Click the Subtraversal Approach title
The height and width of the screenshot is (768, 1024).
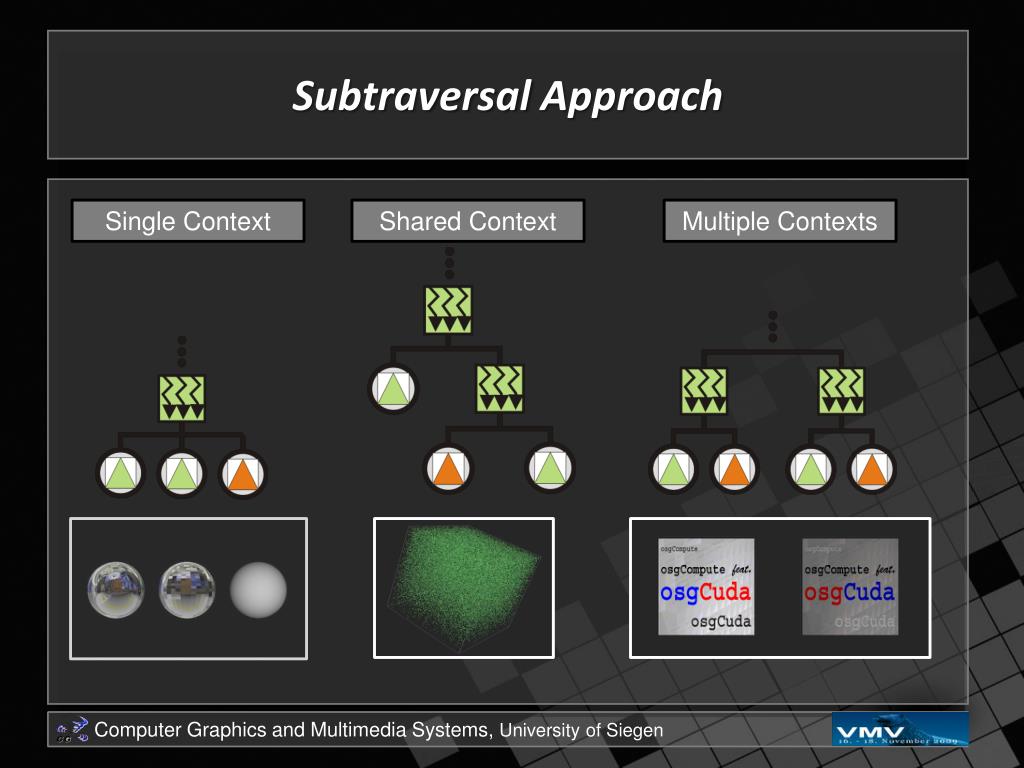click(x=507, y=96)
